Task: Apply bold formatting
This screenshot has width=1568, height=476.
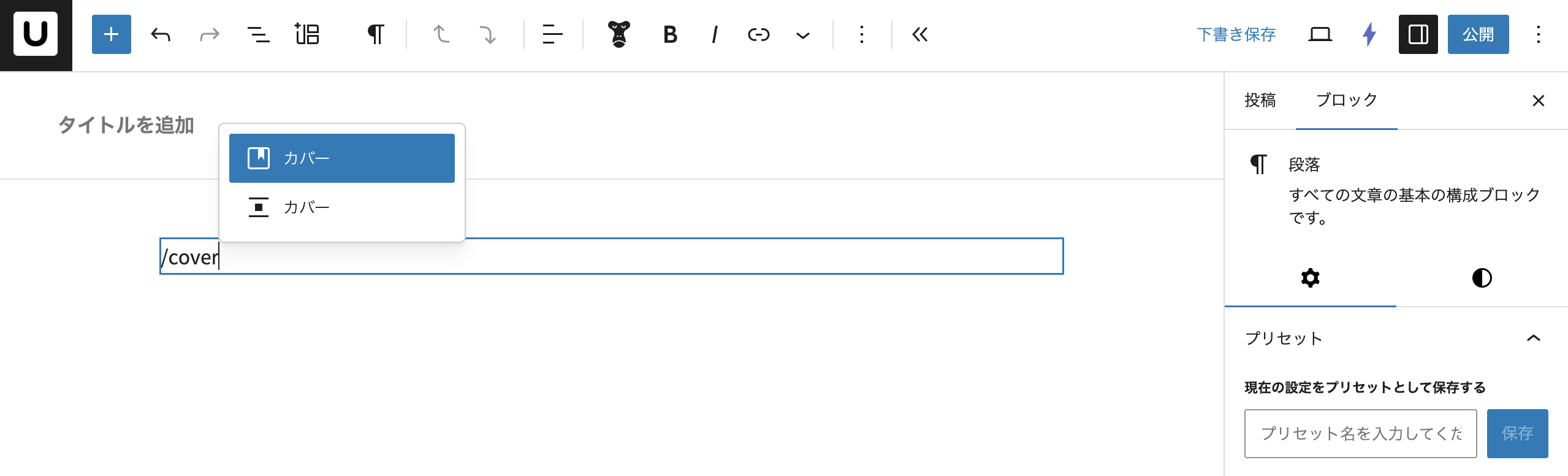Action: pos(670,34)
